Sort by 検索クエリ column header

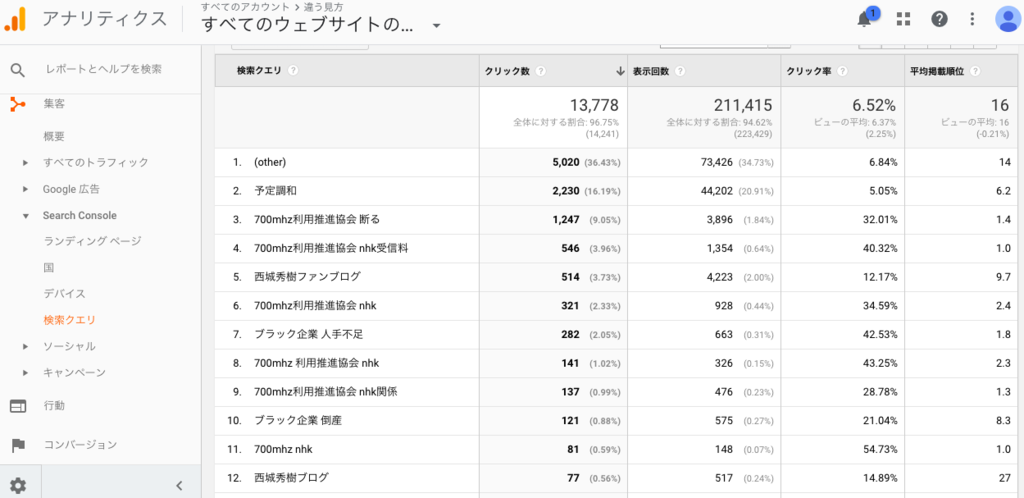(259, 71)
